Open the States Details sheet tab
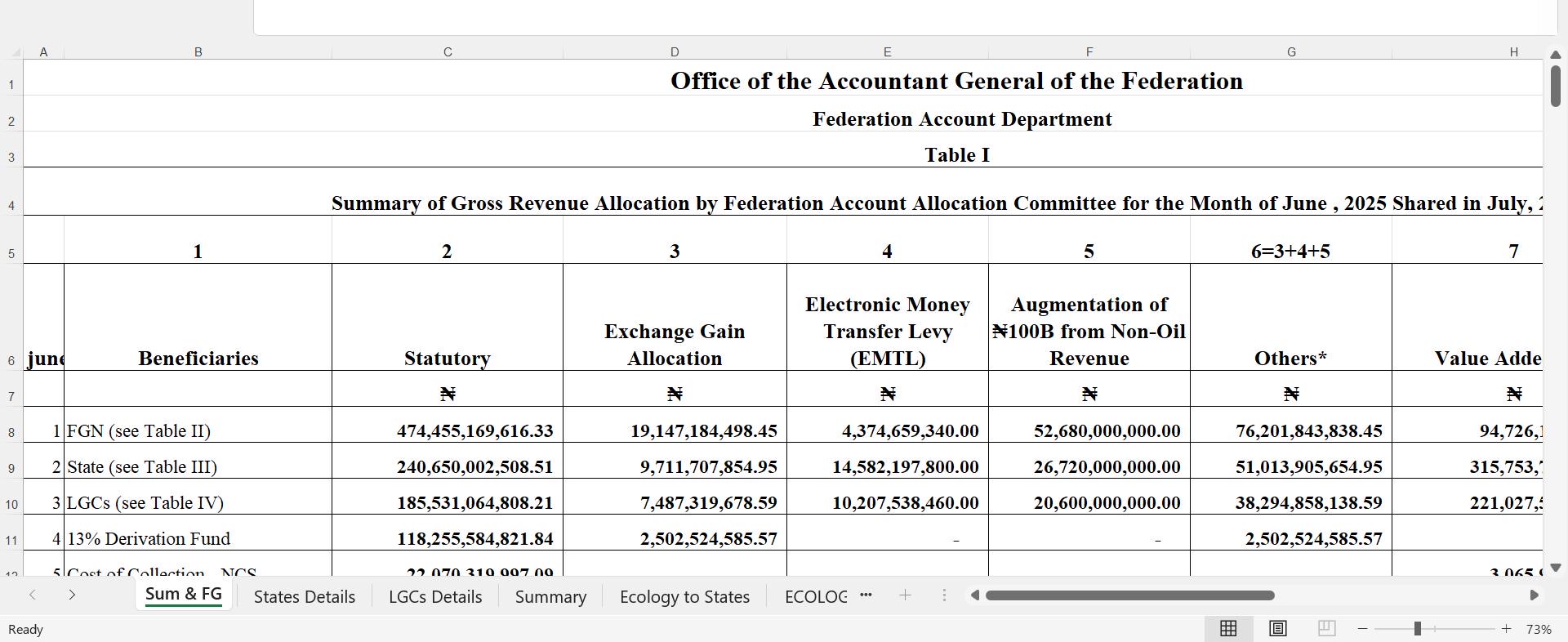This screenshot has height=642, width=1568. coord(305,597)
